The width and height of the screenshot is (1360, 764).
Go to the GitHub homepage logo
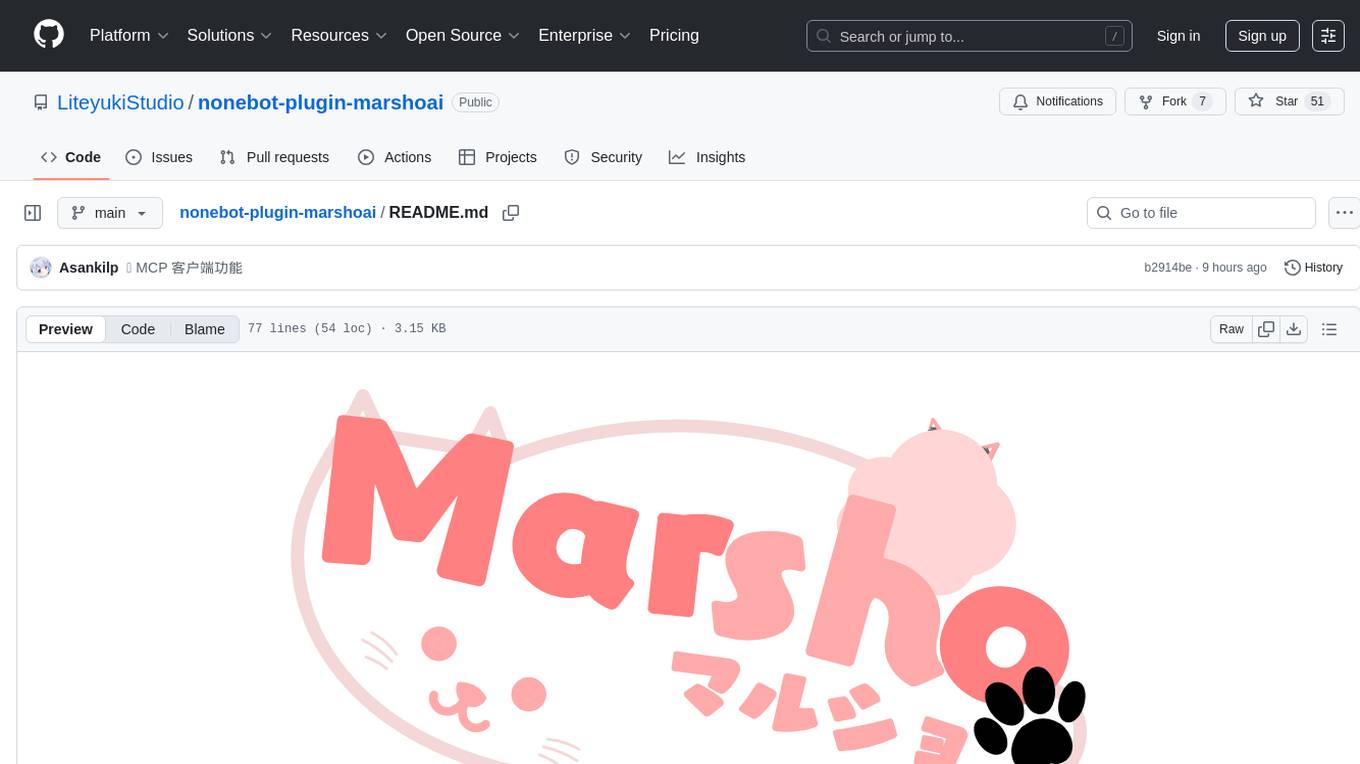point(49,35)
